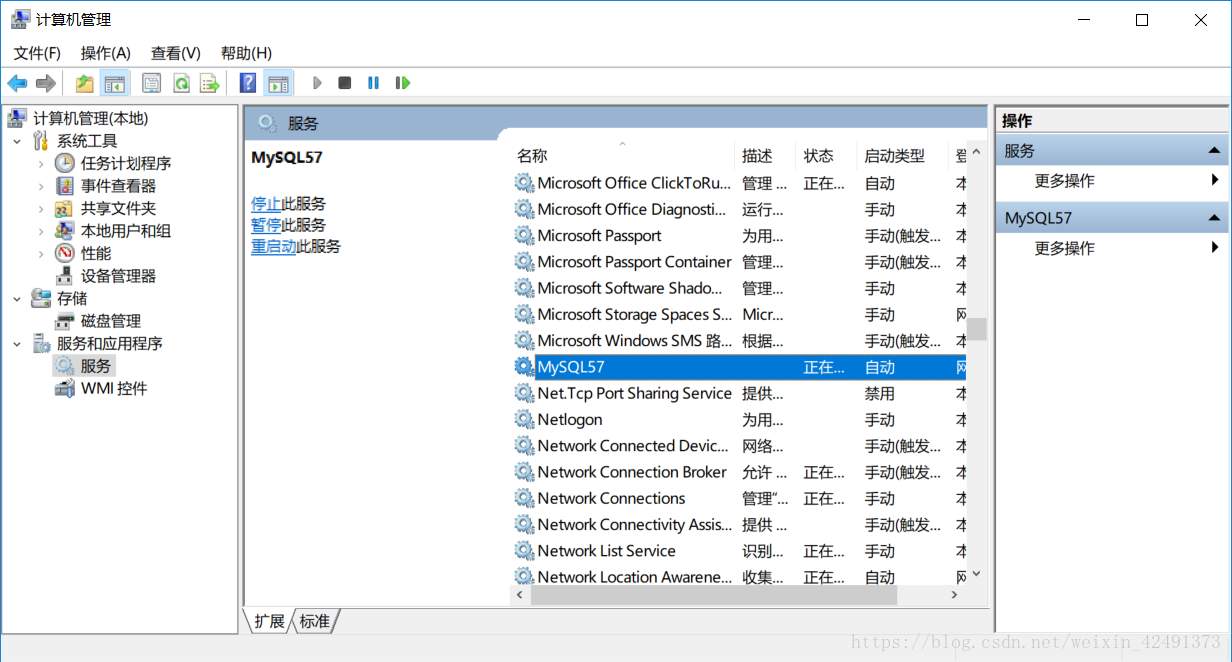Click the 重启动 this service link
This screenshot has height=662, width=1232.
click(273, 246)
